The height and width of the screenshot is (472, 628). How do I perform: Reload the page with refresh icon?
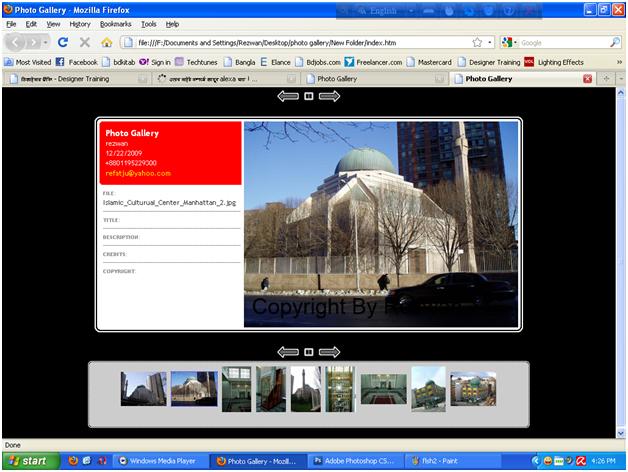[x=63, y=42]
